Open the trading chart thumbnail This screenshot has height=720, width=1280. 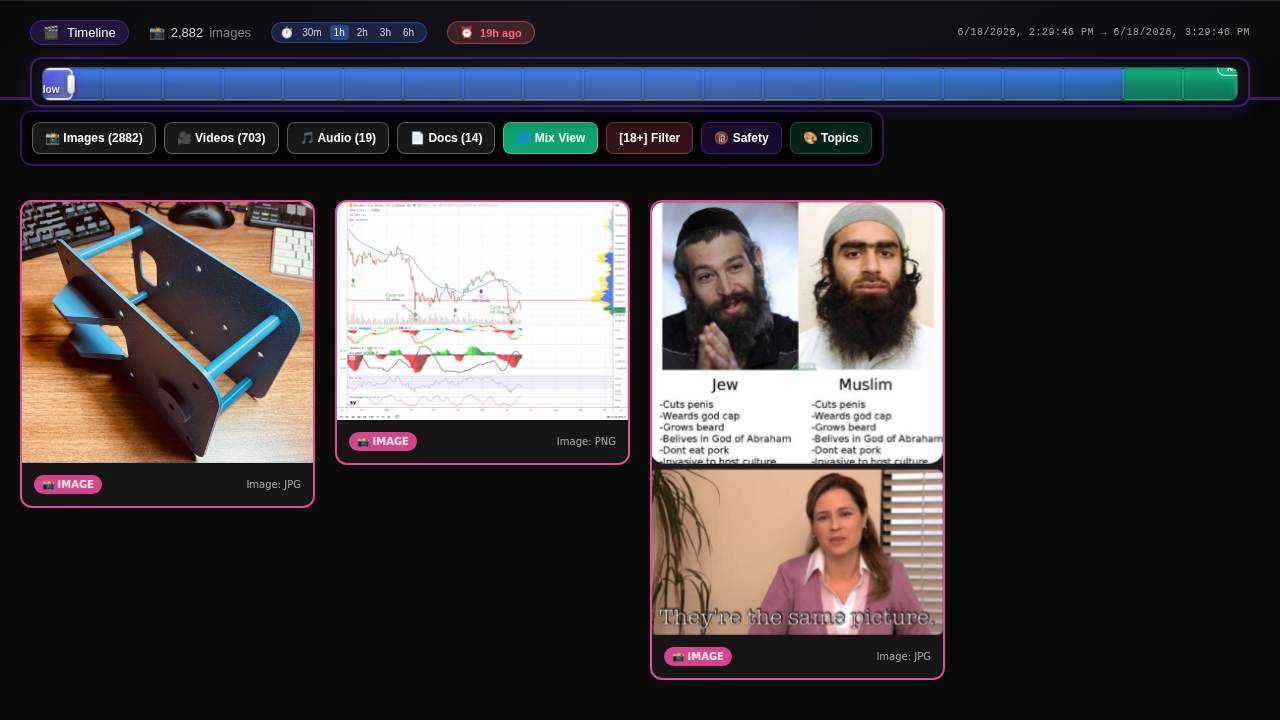(482, 311)
